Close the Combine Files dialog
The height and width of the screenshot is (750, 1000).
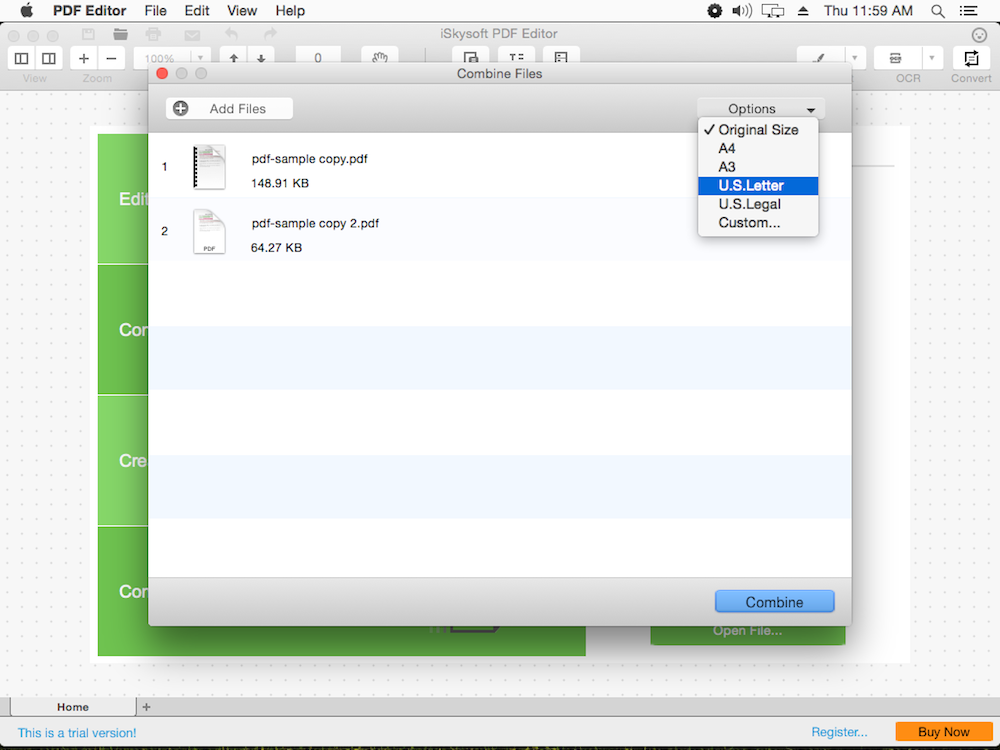(162, 73)
